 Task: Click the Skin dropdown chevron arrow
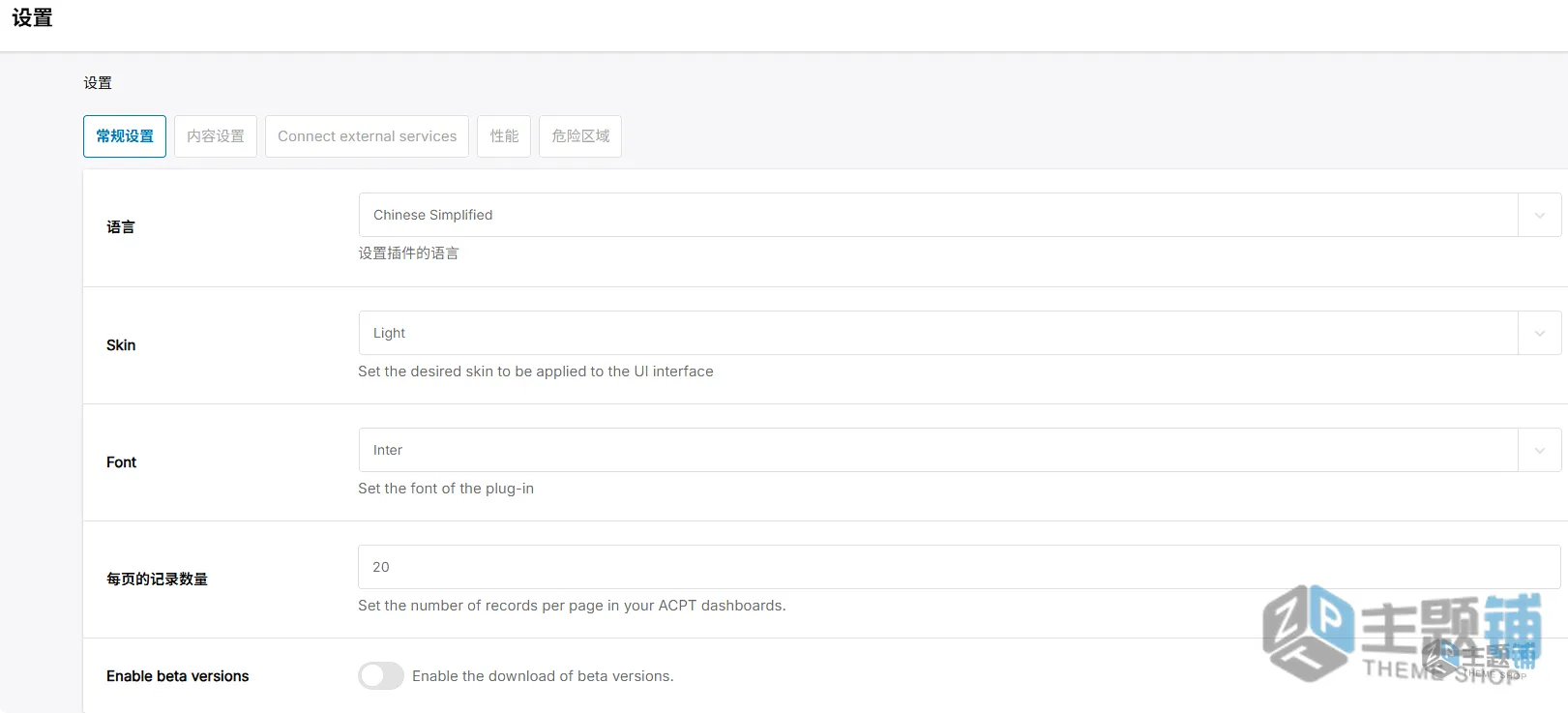click(1540, 333)
